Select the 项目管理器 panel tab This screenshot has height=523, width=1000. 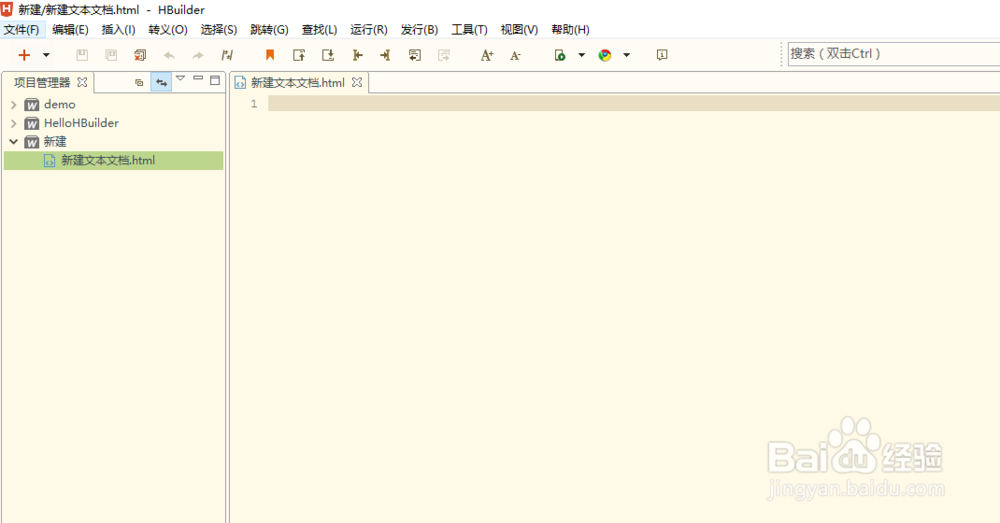click(42, 83)
